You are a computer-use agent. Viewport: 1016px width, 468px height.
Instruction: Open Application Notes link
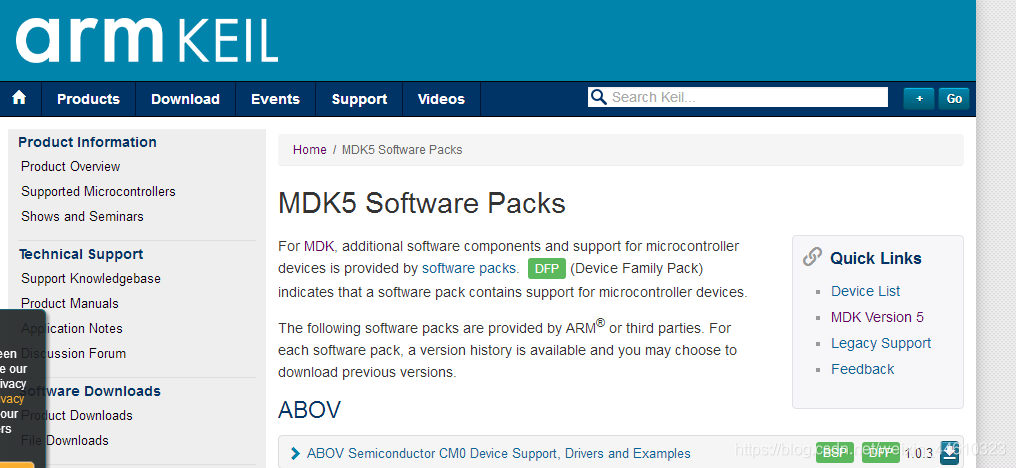coord(72,329)
